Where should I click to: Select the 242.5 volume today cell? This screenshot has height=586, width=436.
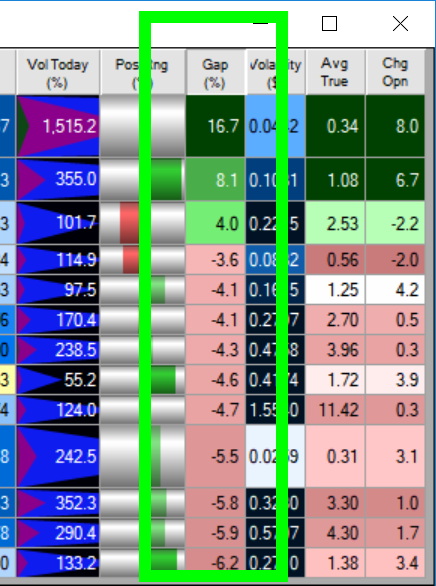pos(58,456)
